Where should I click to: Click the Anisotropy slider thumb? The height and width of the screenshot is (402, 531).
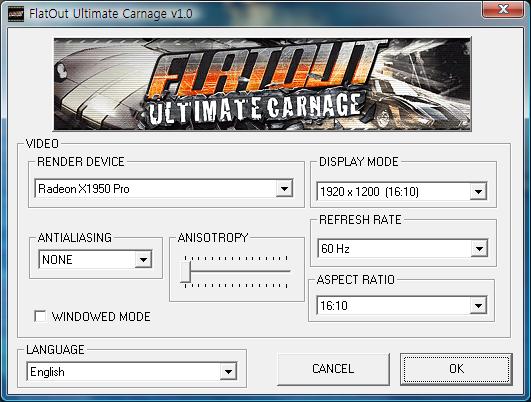(186, 272)
